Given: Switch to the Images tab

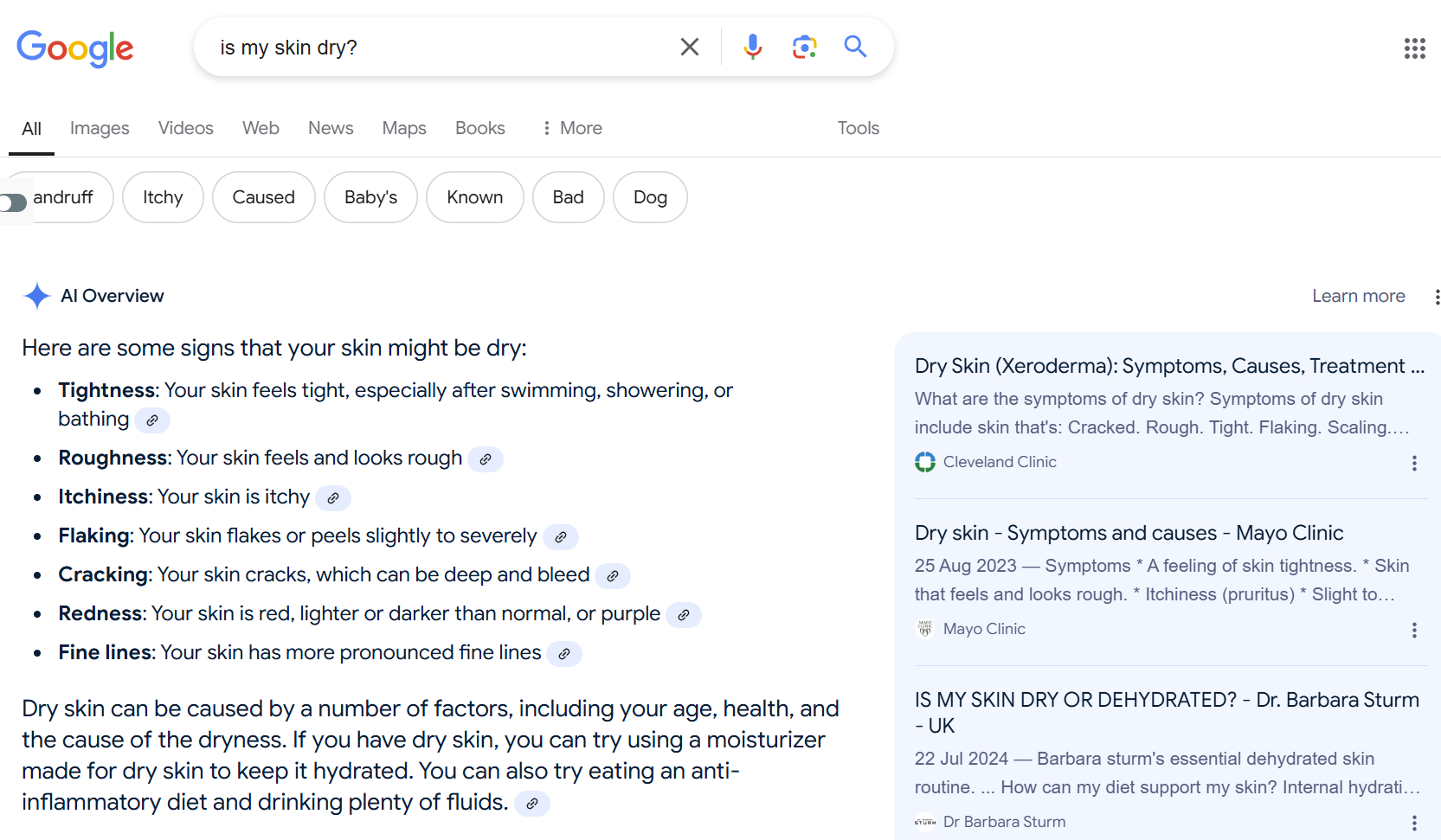Looking at the screenshot, I should click(100, 128).
